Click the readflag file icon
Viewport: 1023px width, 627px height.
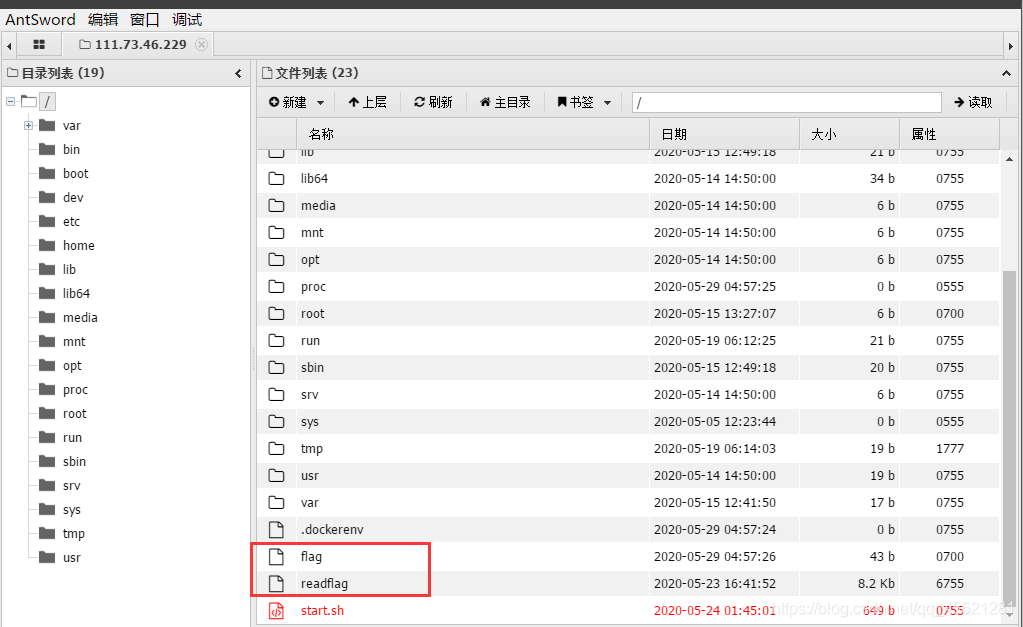(x=277, y=583)
